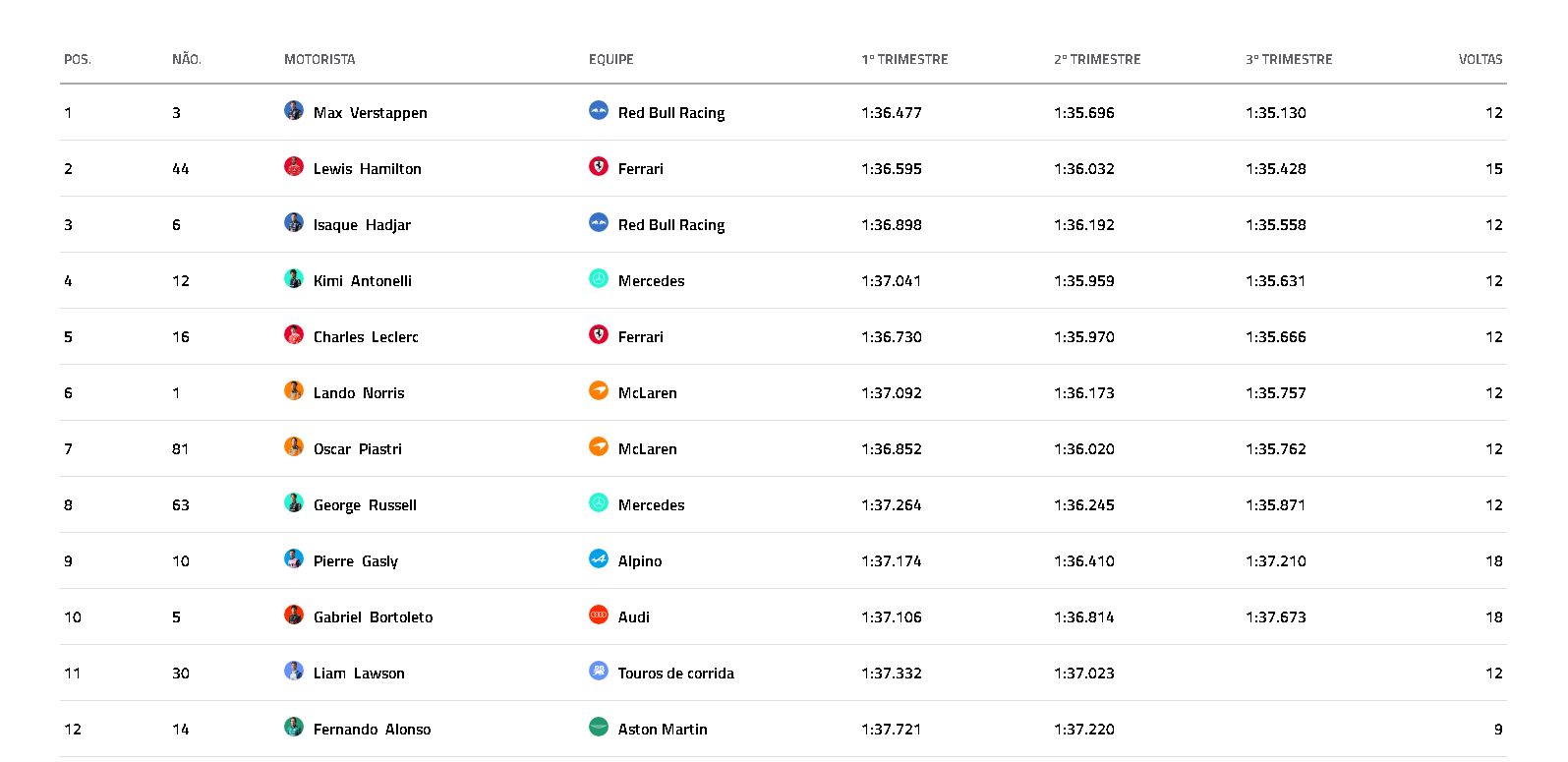Viewport: 1568px width, 762px height.
Task: Click the McLaren logo in Lando Norris's row
Action: point(599,390)
